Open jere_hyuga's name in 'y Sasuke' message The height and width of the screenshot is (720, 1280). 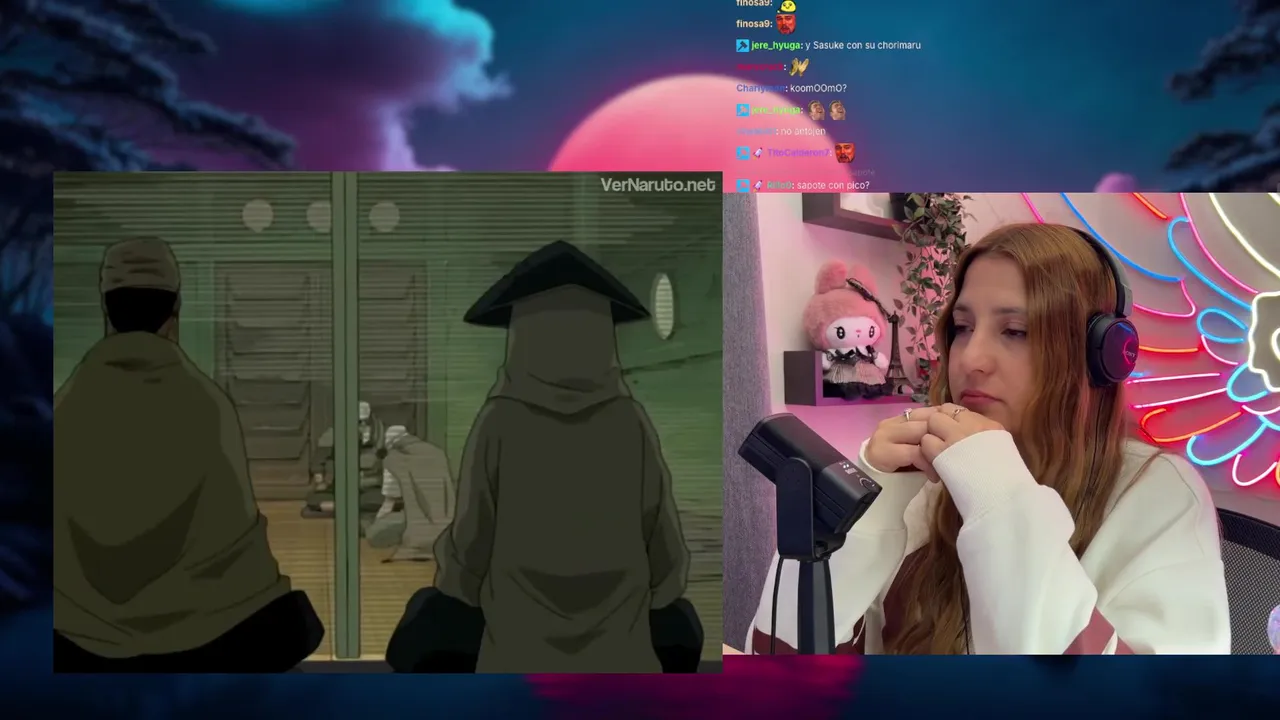[x=775, y=45]
